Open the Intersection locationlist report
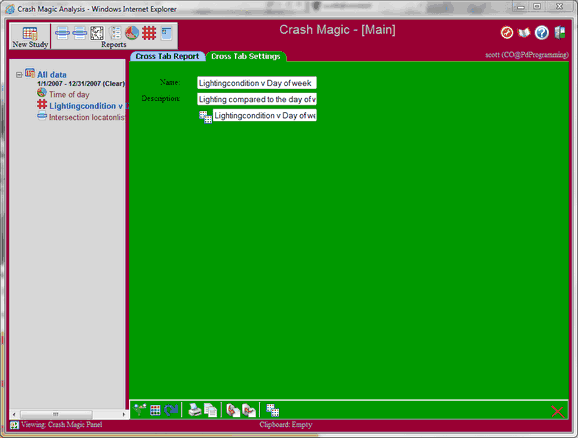The image size is (578, 438). click(x=87, y=117)
